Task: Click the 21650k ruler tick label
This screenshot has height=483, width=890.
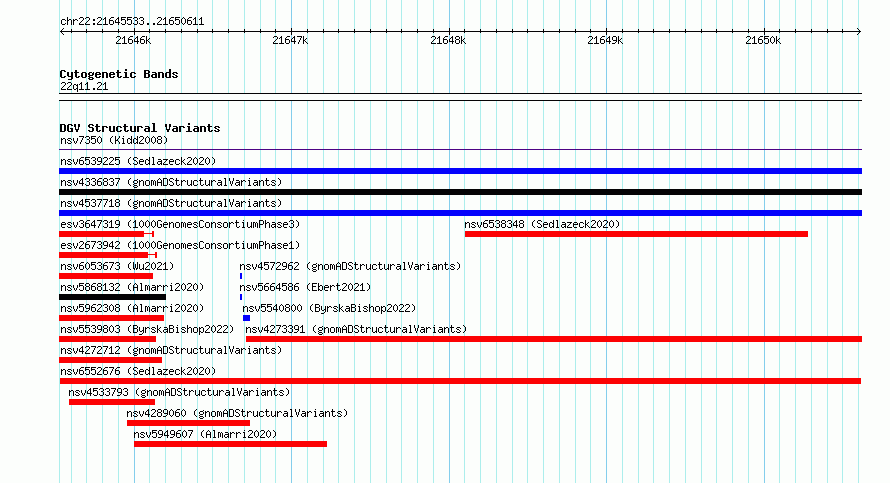Action: [x=763, y=40]
